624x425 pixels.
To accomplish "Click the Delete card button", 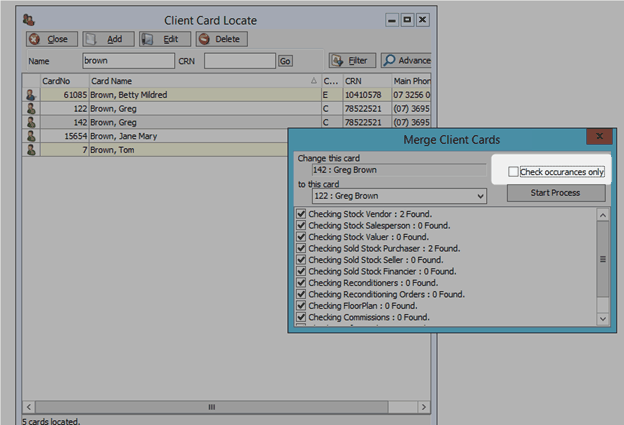I will tap(221, 39).
